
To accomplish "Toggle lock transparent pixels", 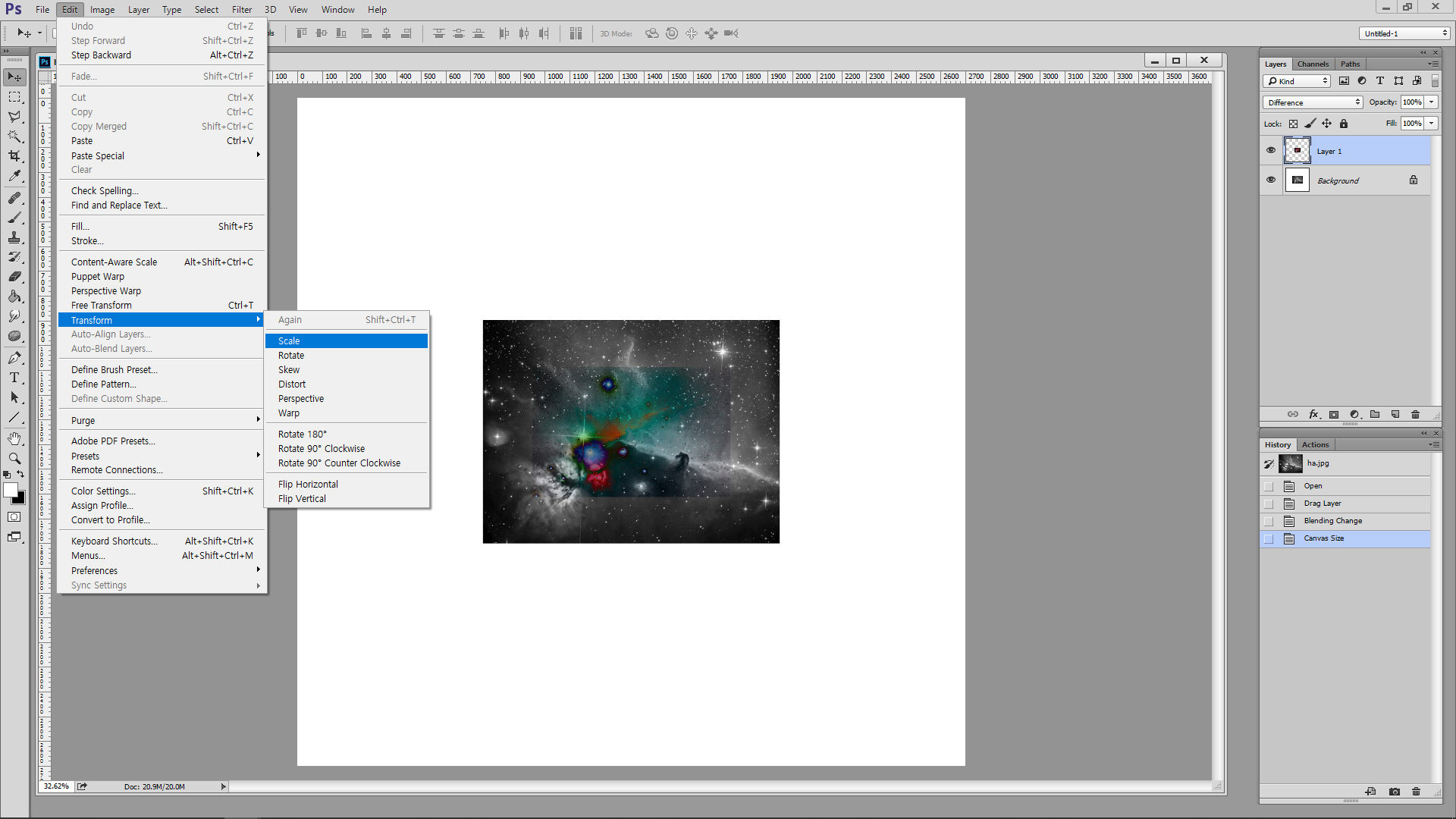I will (1294, 124).
